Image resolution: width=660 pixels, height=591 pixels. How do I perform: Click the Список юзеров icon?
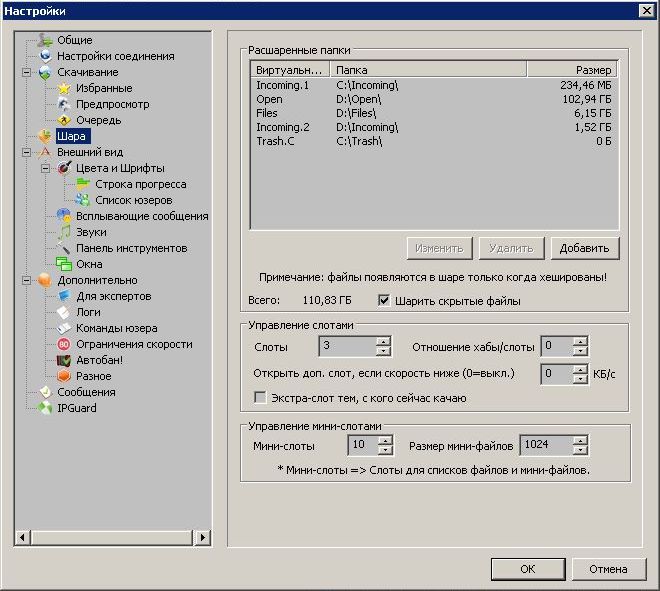pos(83,200)
